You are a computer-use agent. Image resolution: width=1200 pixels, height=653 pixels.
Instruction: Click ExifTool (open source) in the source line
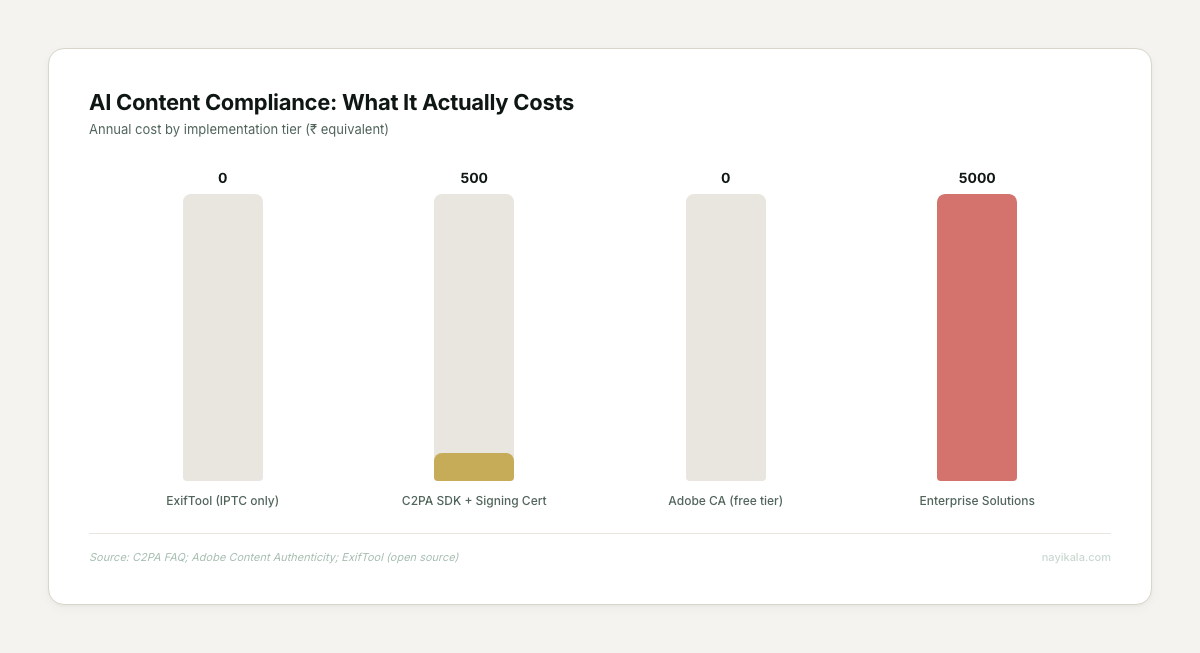[x=400, y=557]
